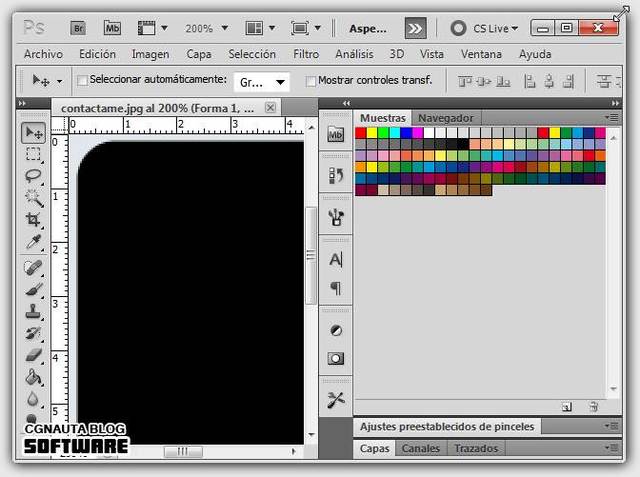Click align vertical centers icon
The width and height of the screenshot is (640, 477).
click(x=484, y=82)
